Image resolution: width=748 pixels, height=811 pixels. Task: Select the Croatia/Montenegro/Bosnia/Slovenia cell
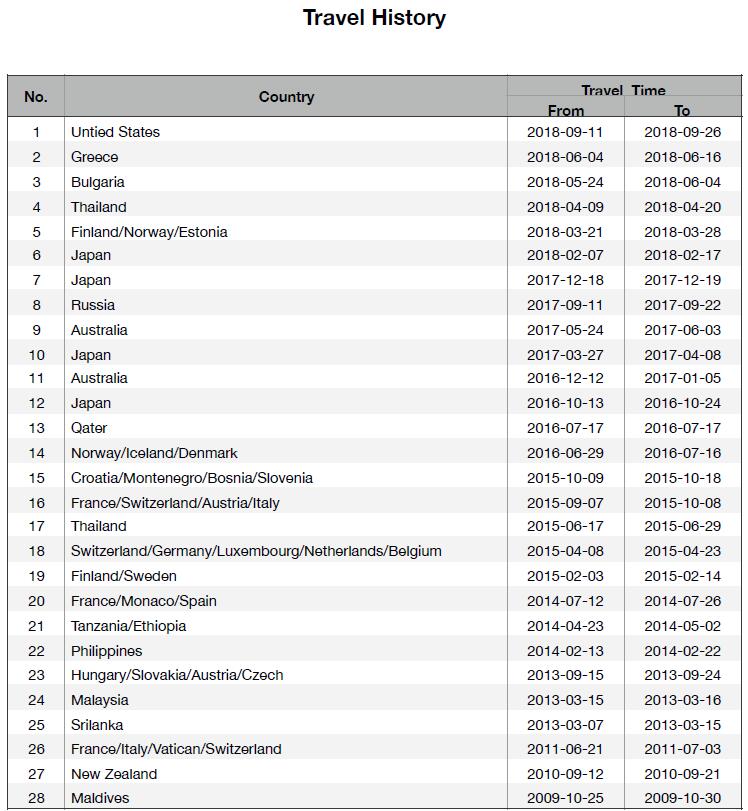point(192,478)
